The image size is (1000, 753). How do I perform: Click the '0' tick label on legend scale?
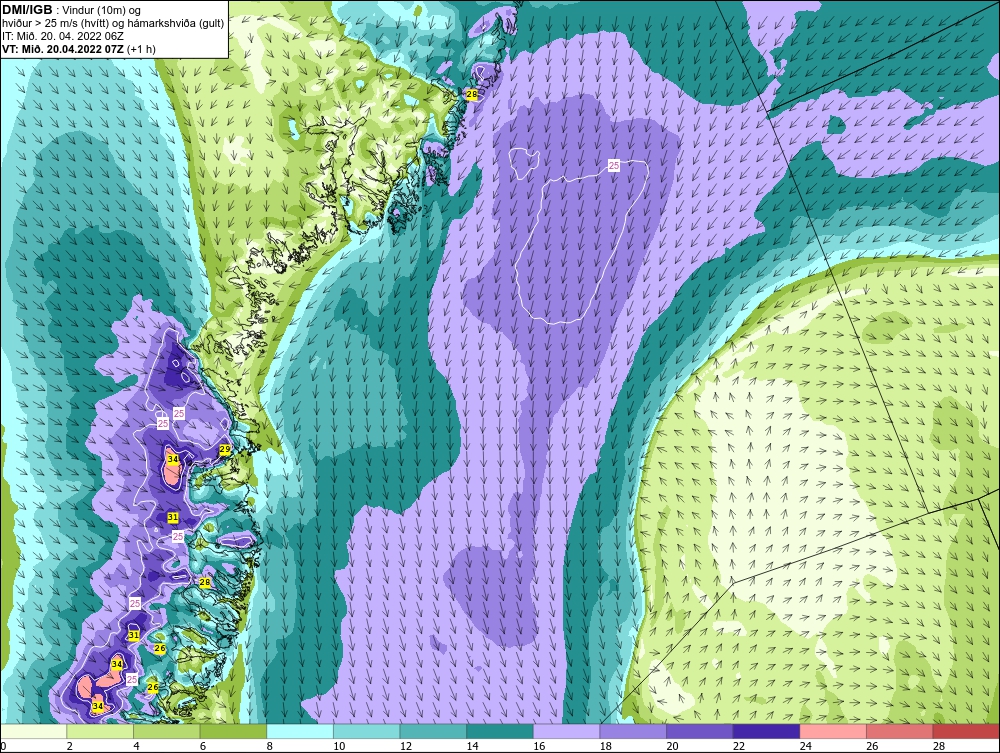tap(3, 746)
